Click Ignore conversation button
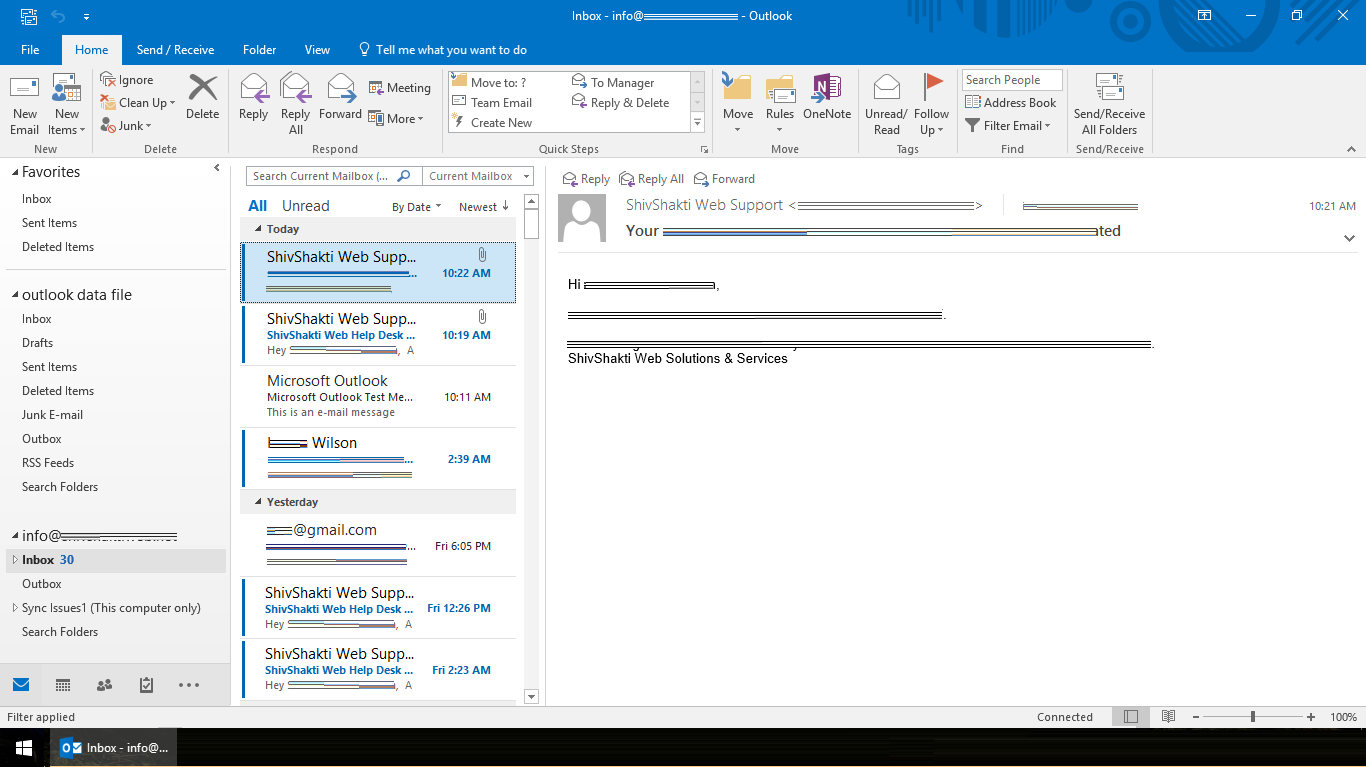1366x767 pixels. (127, 80)
